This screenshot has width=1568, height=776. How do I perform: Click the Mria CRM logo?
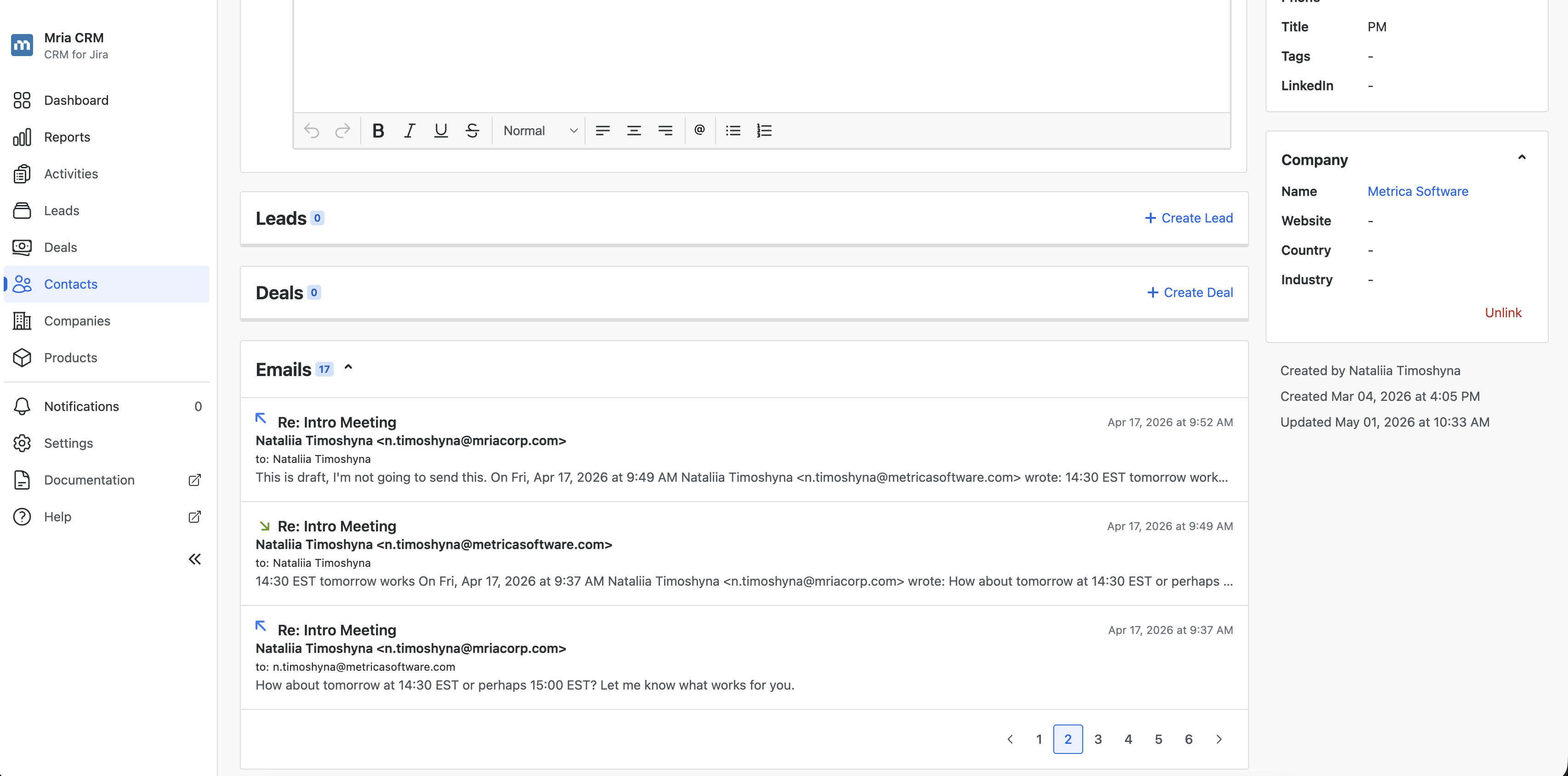[x=22, y=45]
